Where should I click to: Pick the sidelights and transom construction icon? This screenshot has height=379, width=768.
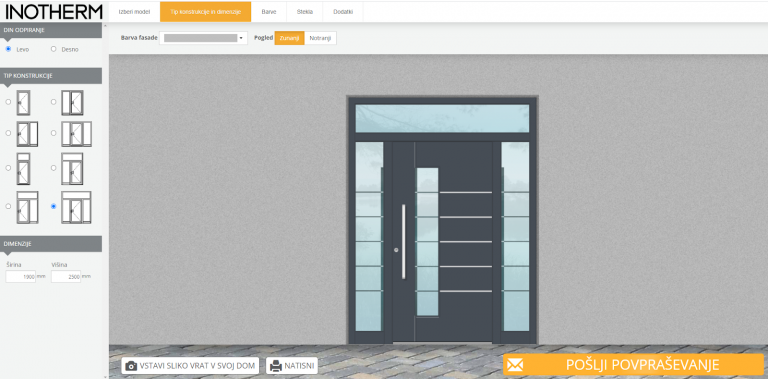coord(76,207)
